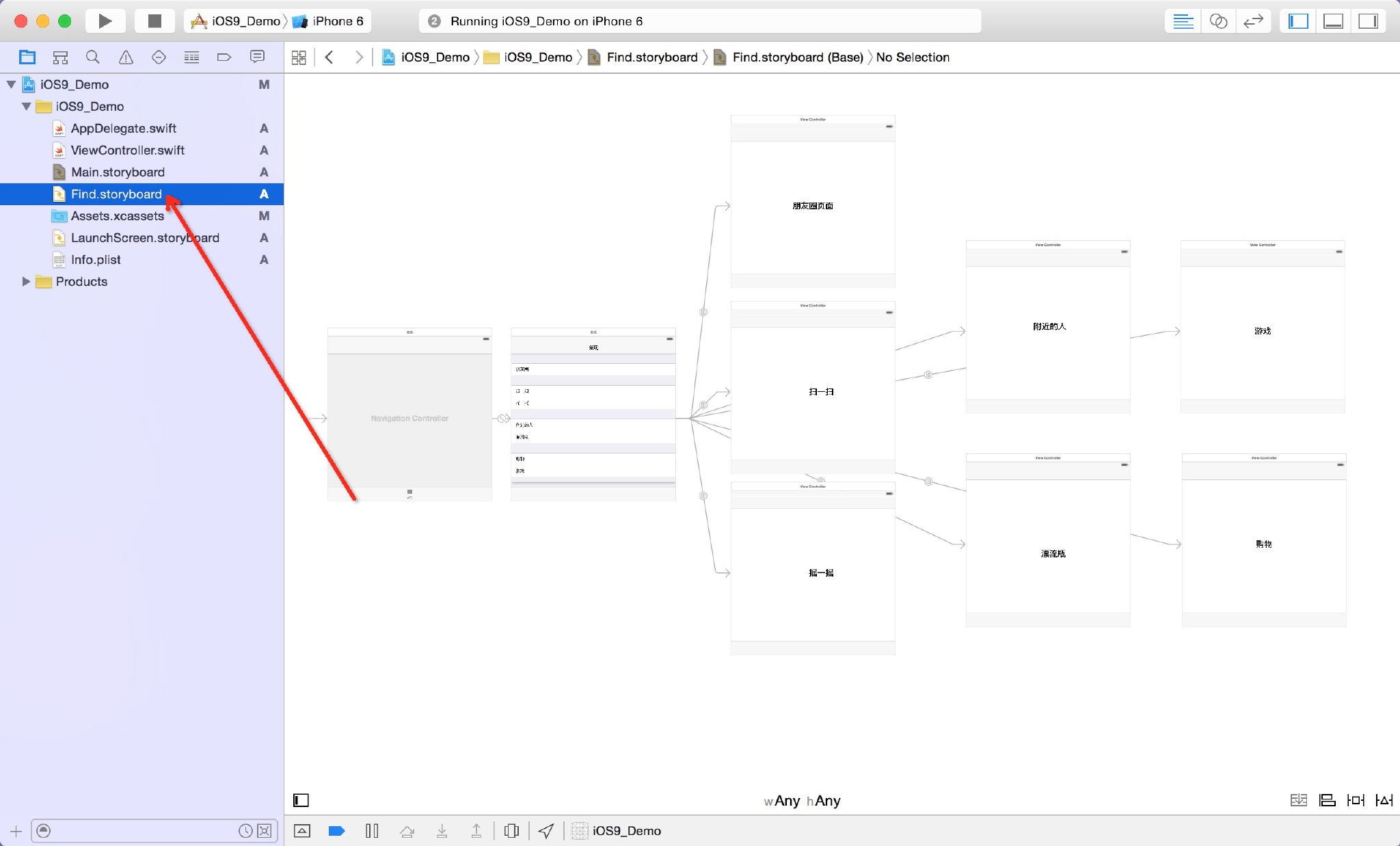The image size is (1400, 846).
Task: Click the Run play button
Action: (x=105, y=21)
